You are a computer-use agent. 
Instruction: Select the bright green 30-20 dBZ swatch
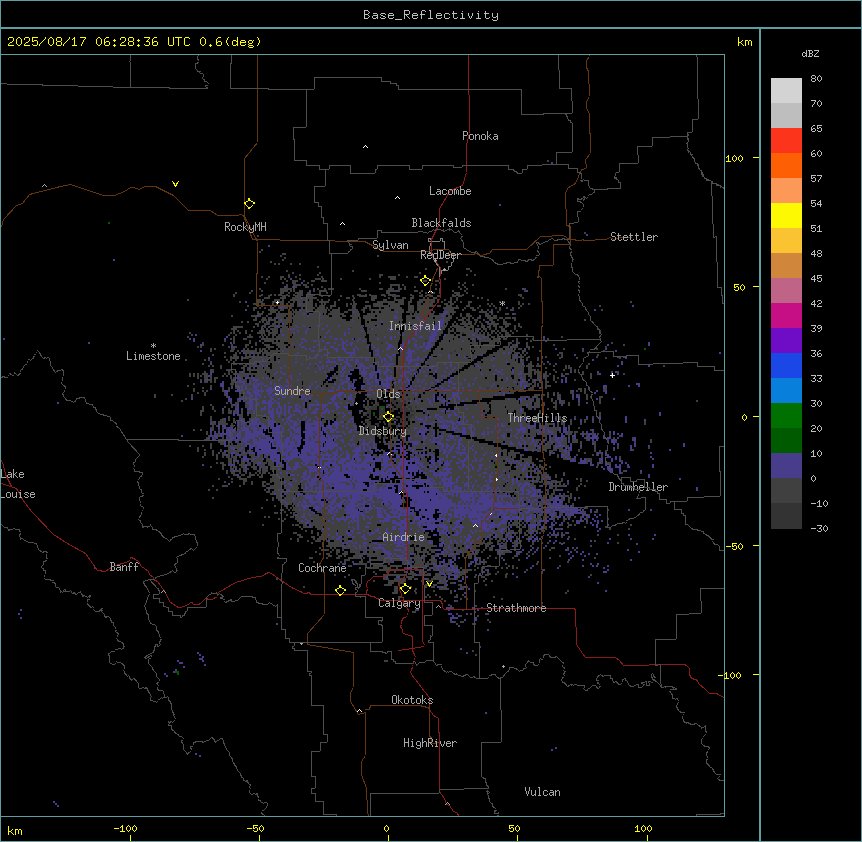click(786, 416)
